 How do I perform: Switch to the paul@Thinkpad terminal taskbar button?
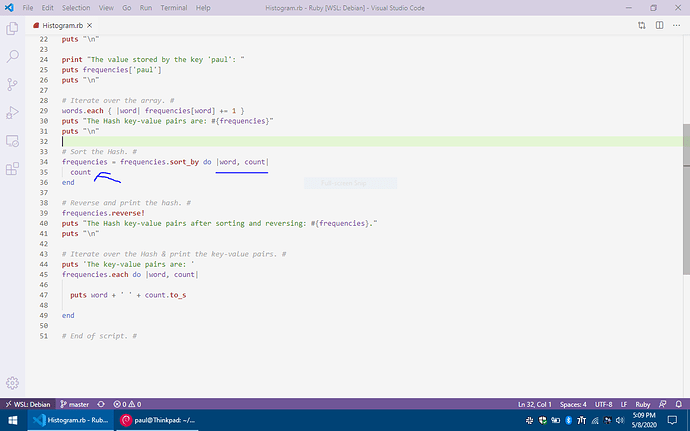(158, 420)
